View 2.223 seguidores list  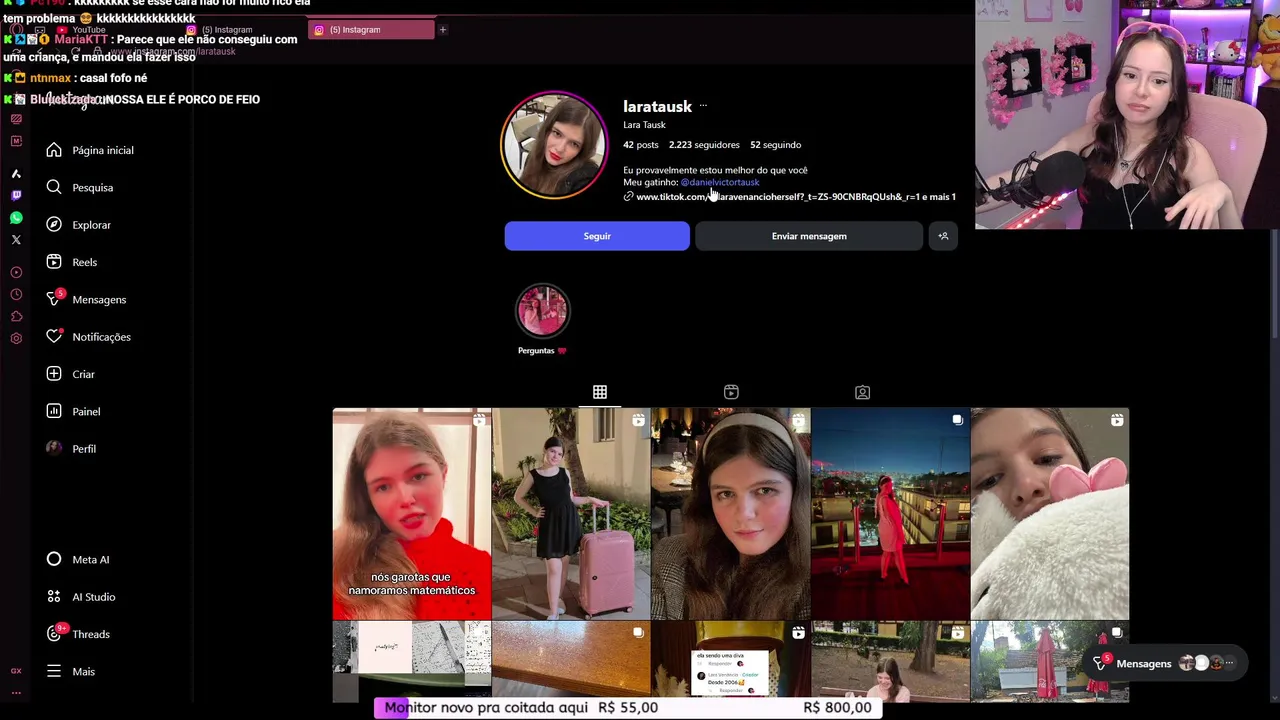(704, 145)
